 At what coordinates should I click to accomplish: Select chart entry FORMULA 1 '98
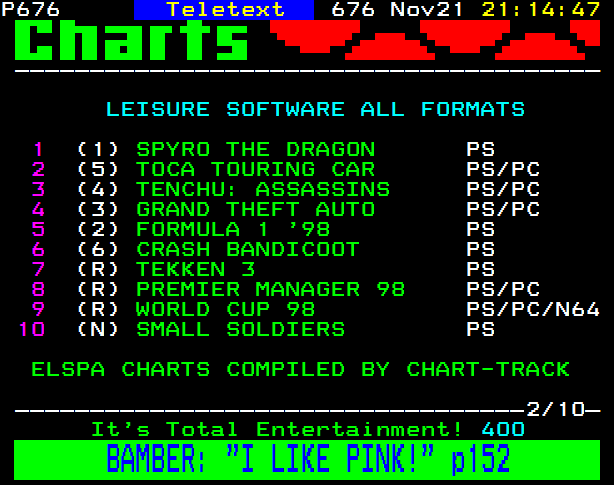point(233,229)
